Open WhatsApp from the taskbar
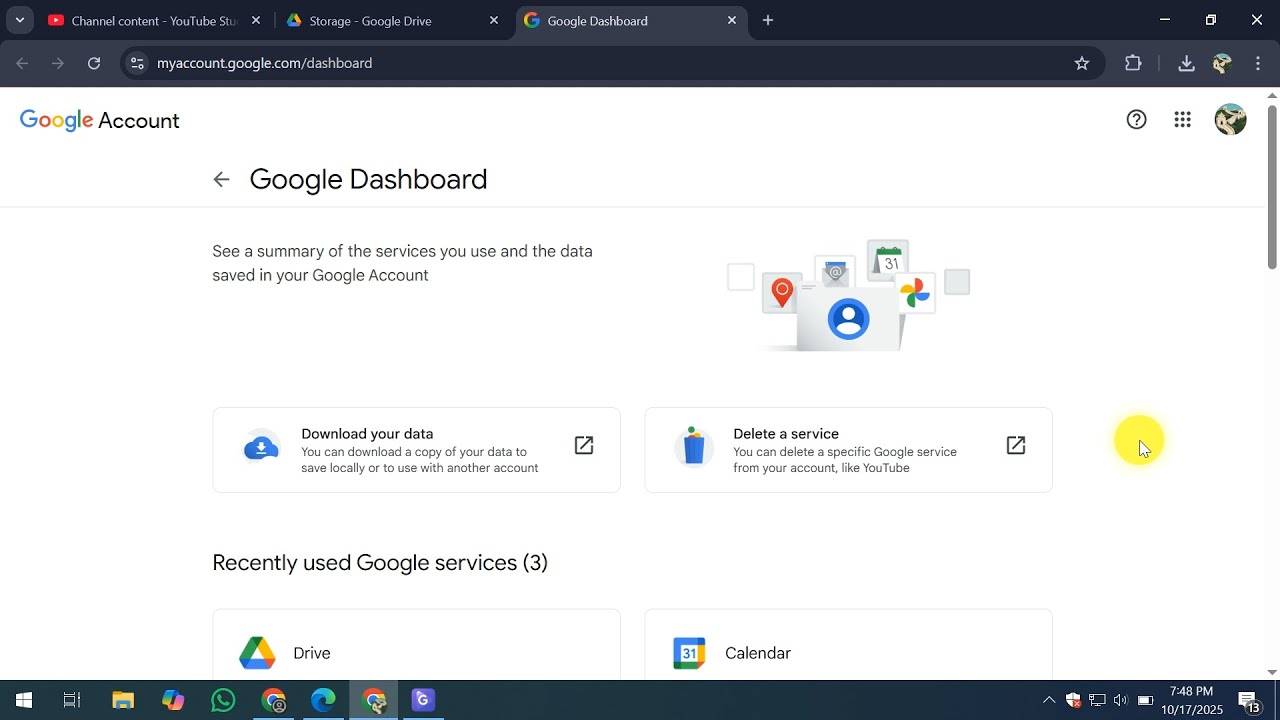Screen dimensions: 1280x720 coord(223,700)
